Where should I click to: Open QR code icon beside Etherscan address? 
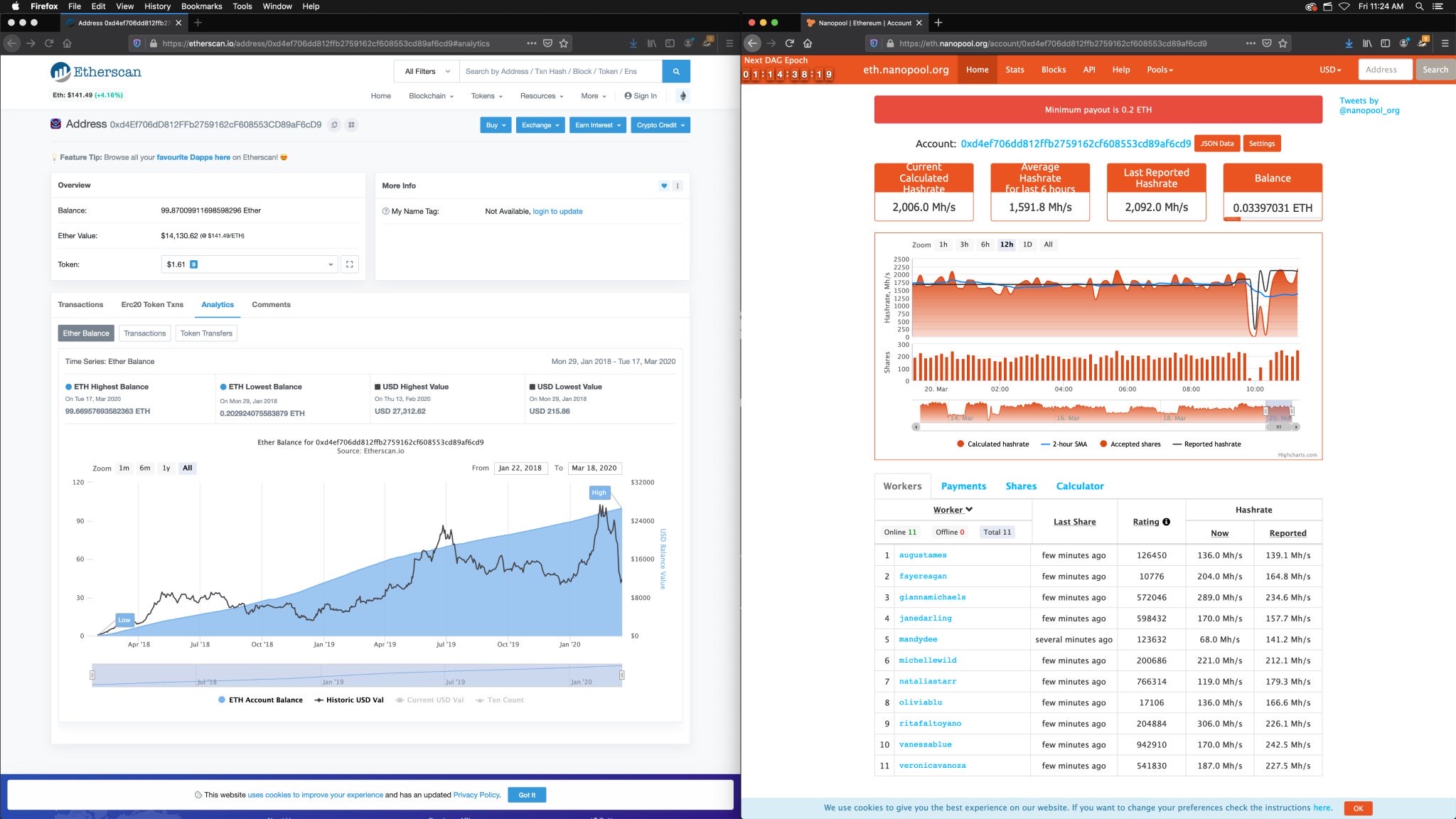pos(351,124)
